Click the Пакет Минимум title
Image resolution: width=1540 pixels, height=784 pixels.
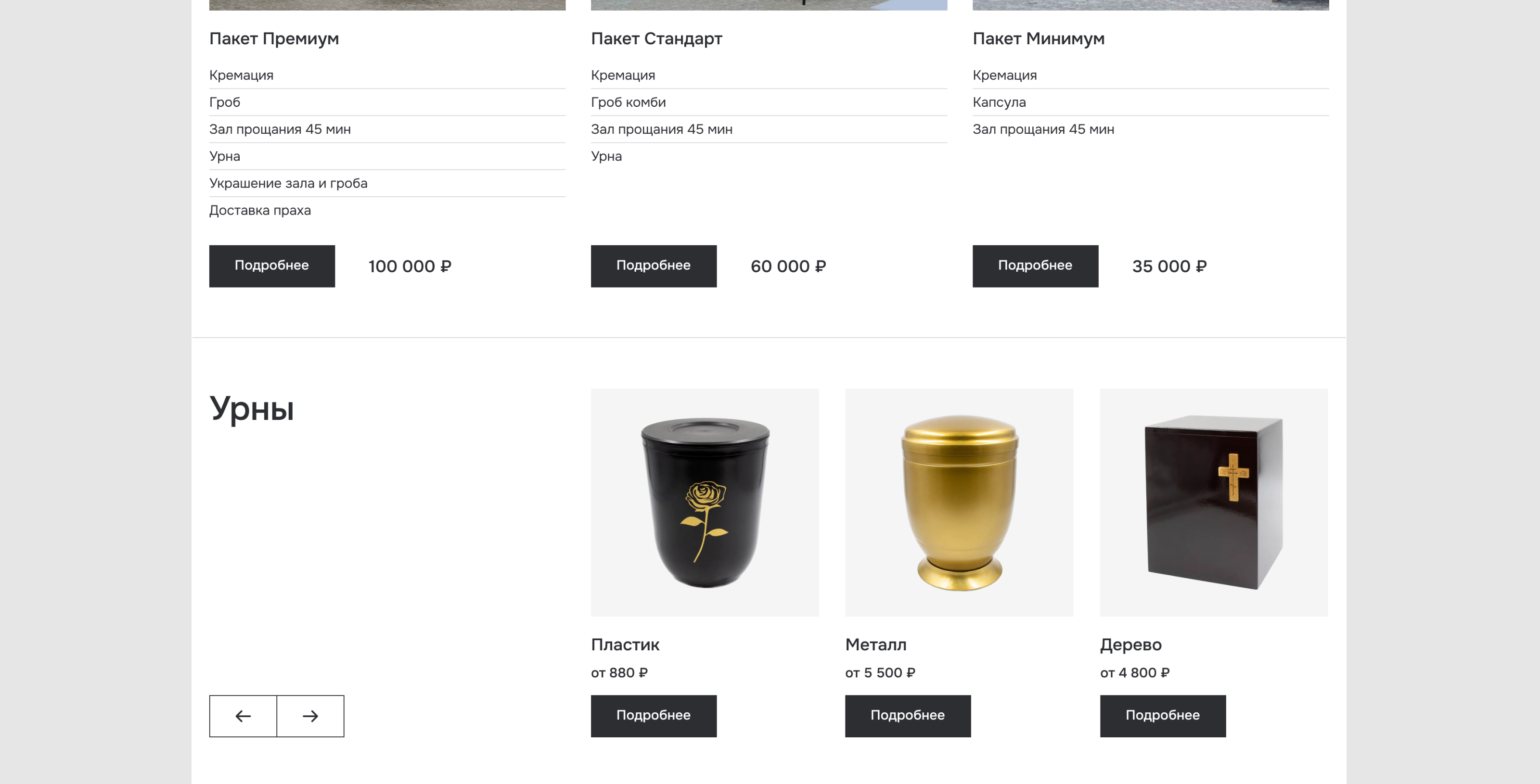pos(1039,39)
